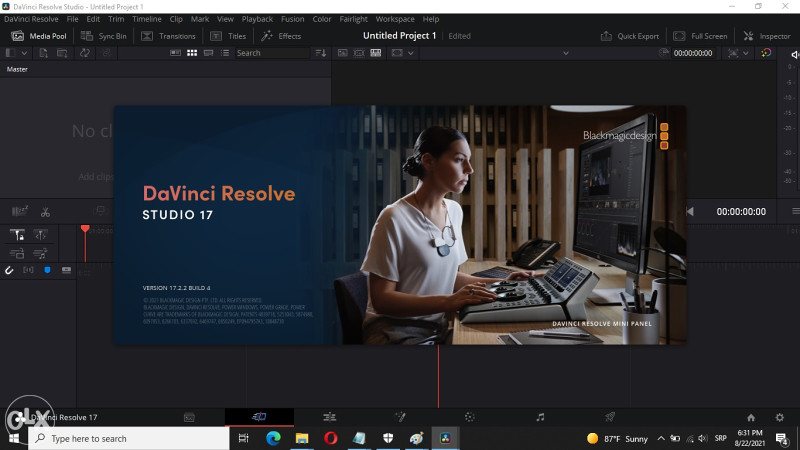Open the Help menu
This screenshot has width=800, height=450.
pos(431,19)
